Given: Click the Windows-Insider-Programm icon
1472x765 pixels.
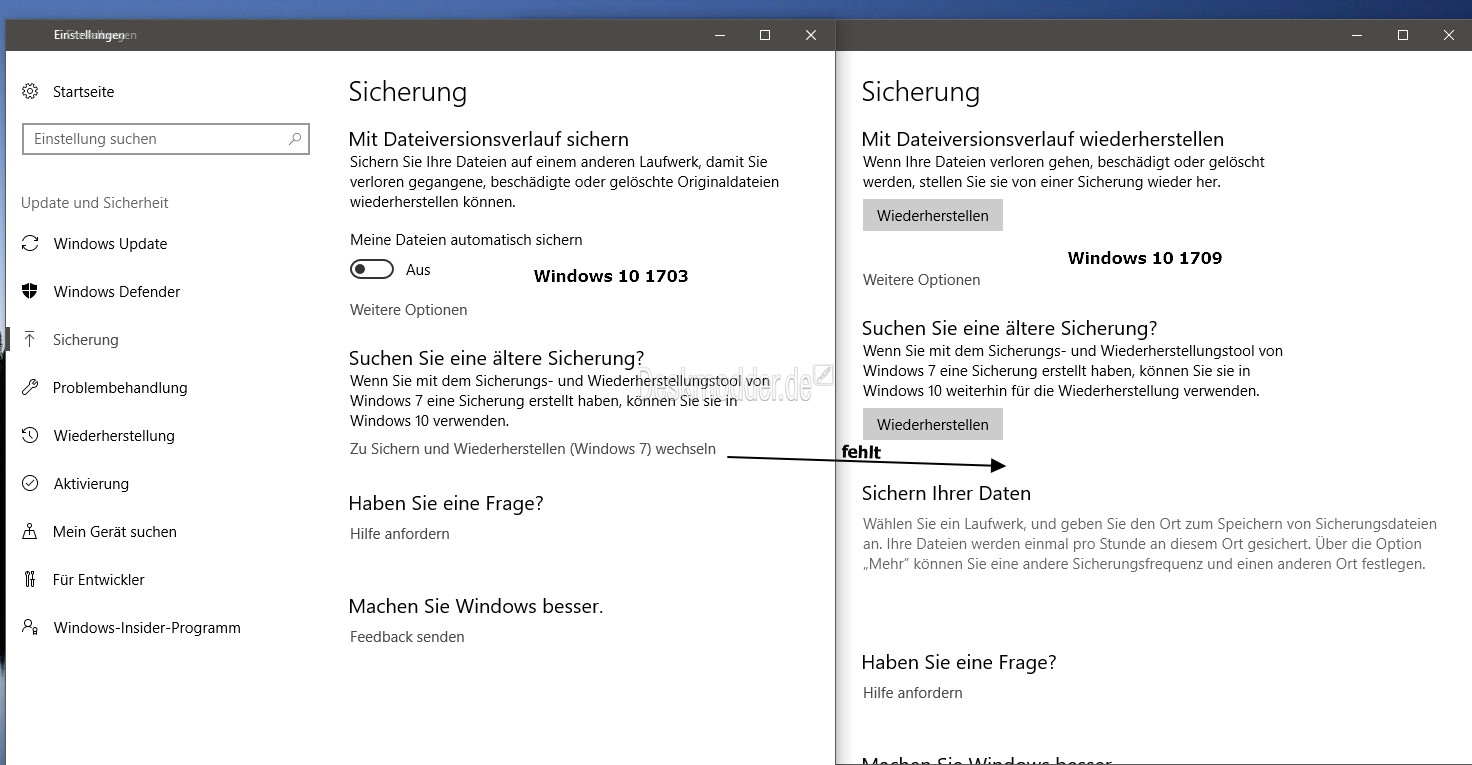Looking at the screenshot, I should pyautogui.click(x=30, y=627).
